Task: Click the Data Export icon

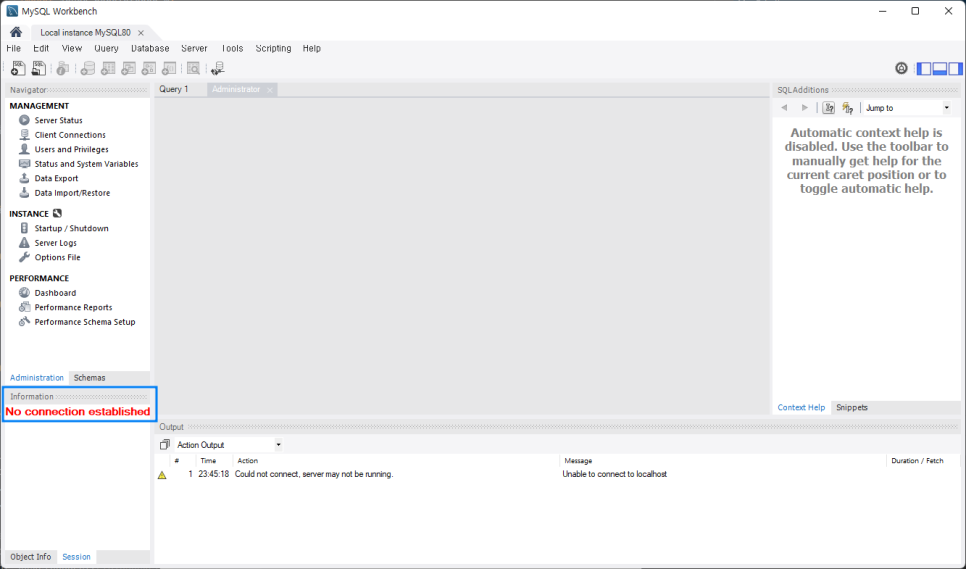Action: 24,178
